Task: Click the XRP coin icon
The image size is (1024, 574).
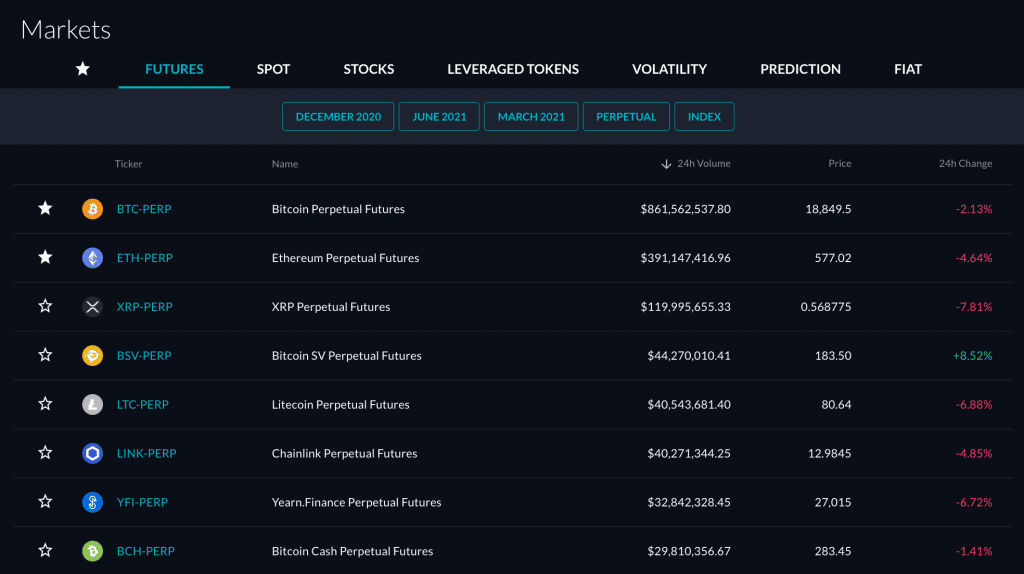Action: point(92,307)
